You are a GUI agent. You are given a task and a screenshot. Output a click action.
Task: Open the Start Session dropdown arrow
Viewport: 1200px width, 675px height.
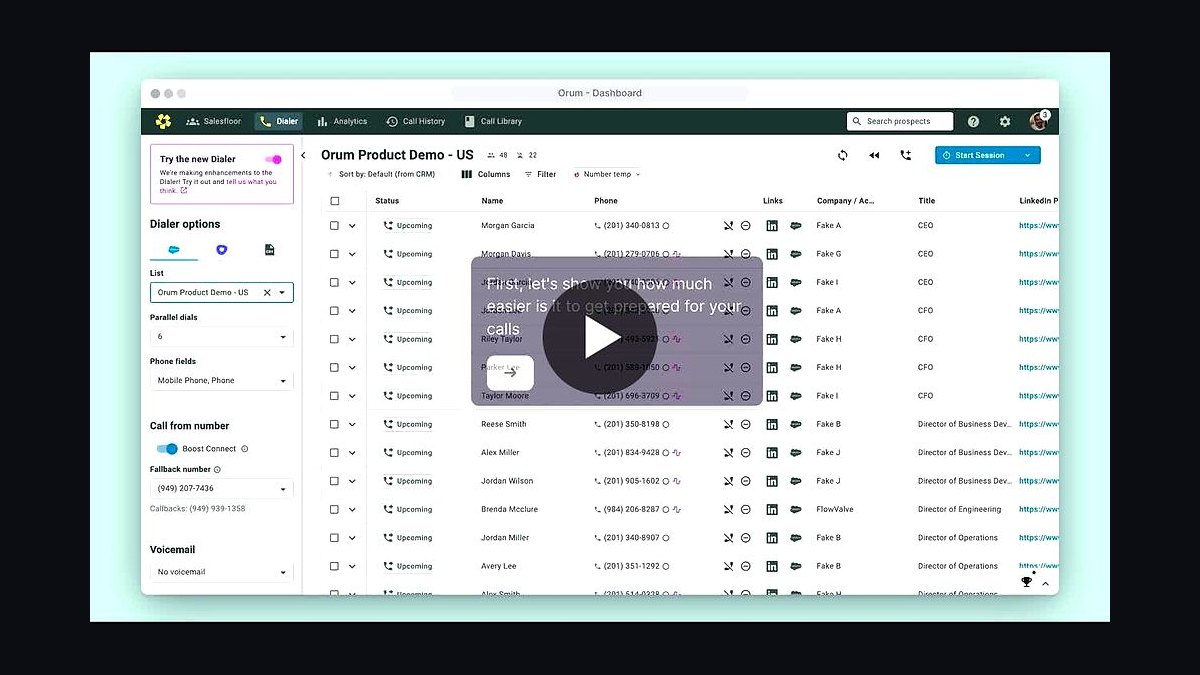(1027, 155)
